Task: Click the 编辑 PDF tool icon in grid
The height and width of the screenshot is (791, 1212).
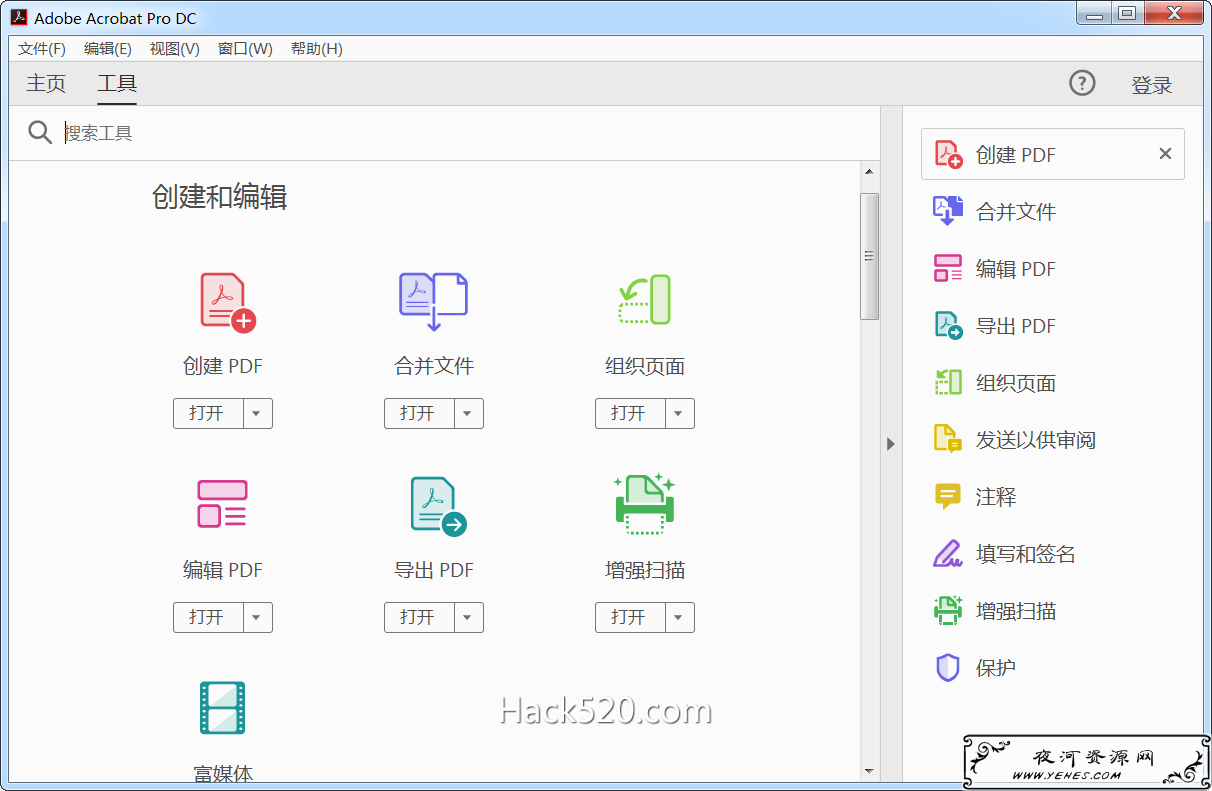Action: pyautogui.click(x=222, y=504)
